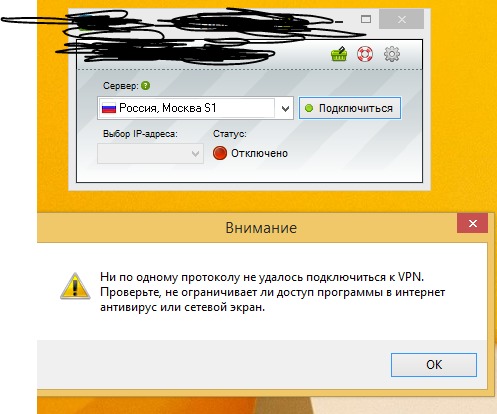This screenshot has height=414, width=497.
Task: Maximize the VPN client window
Action: 366,19
